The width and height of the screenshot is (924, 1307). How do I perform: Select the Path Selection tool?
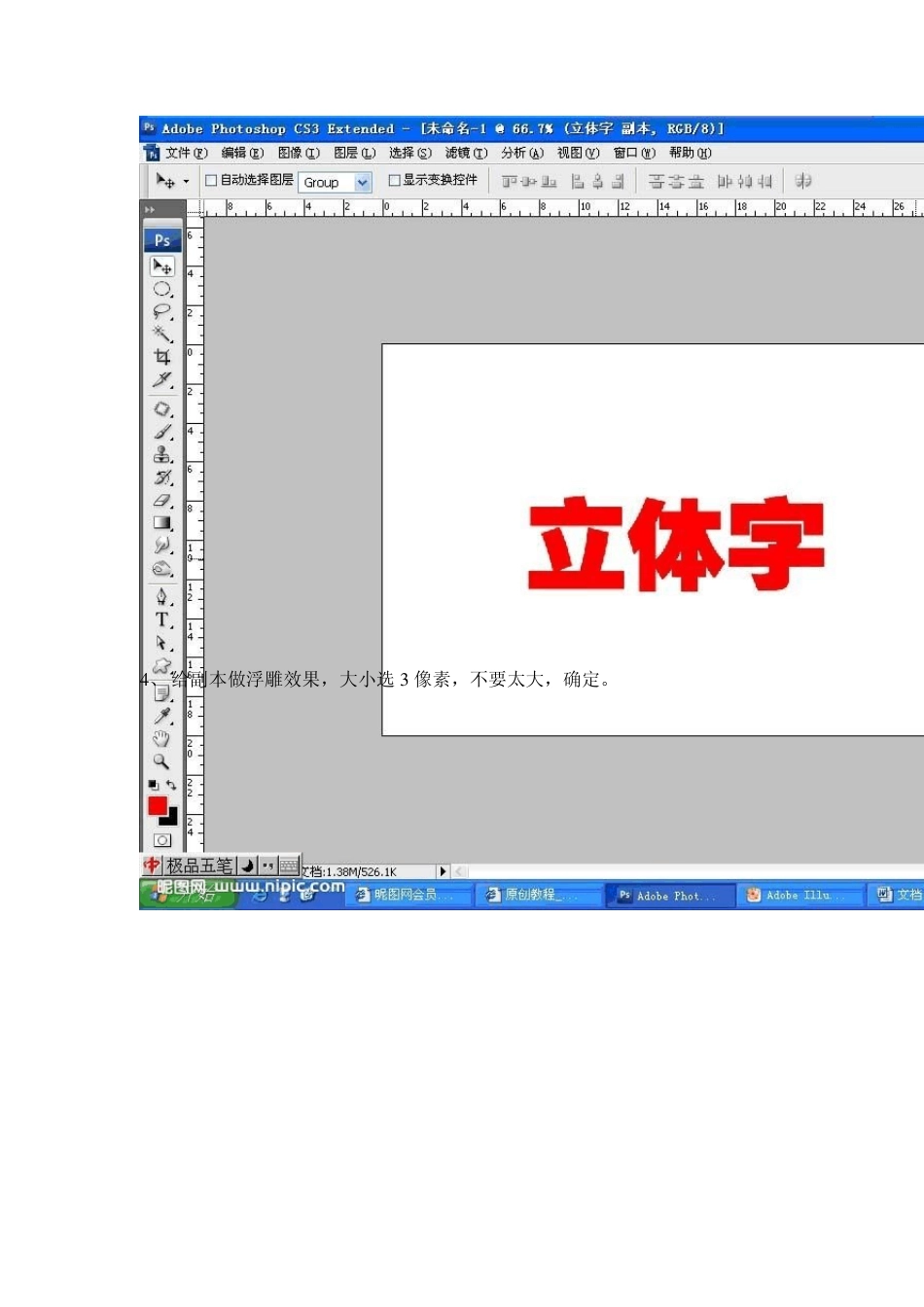tap(161, 643)
